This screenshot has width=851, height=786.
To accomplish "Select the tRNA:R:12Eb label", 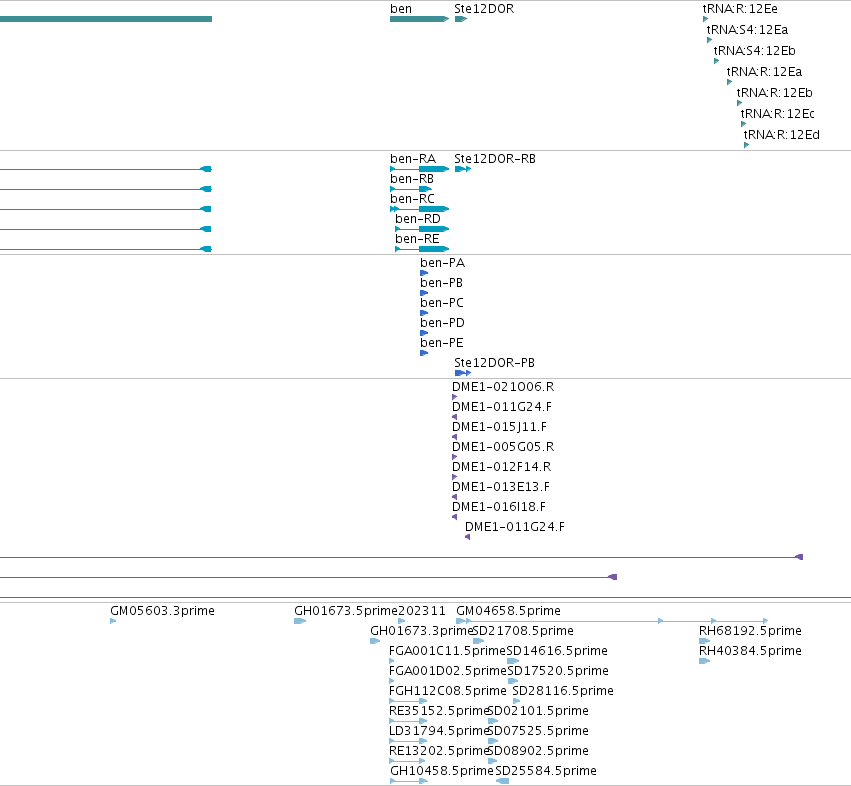I will (x=774, y=93).
